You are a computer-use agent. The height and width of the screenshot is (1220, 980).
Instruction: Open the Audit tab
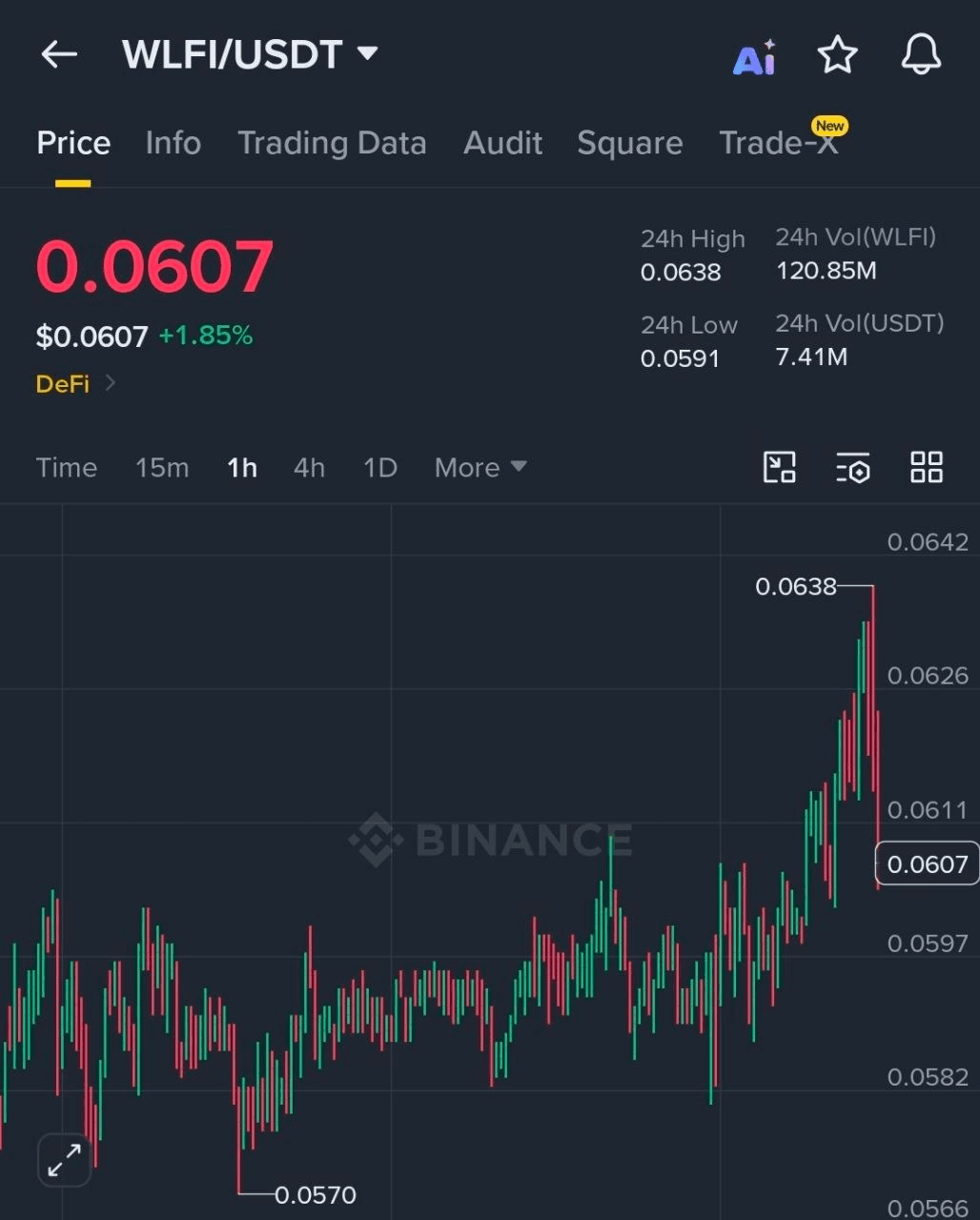pyautogui.click(x=503, y=143)
